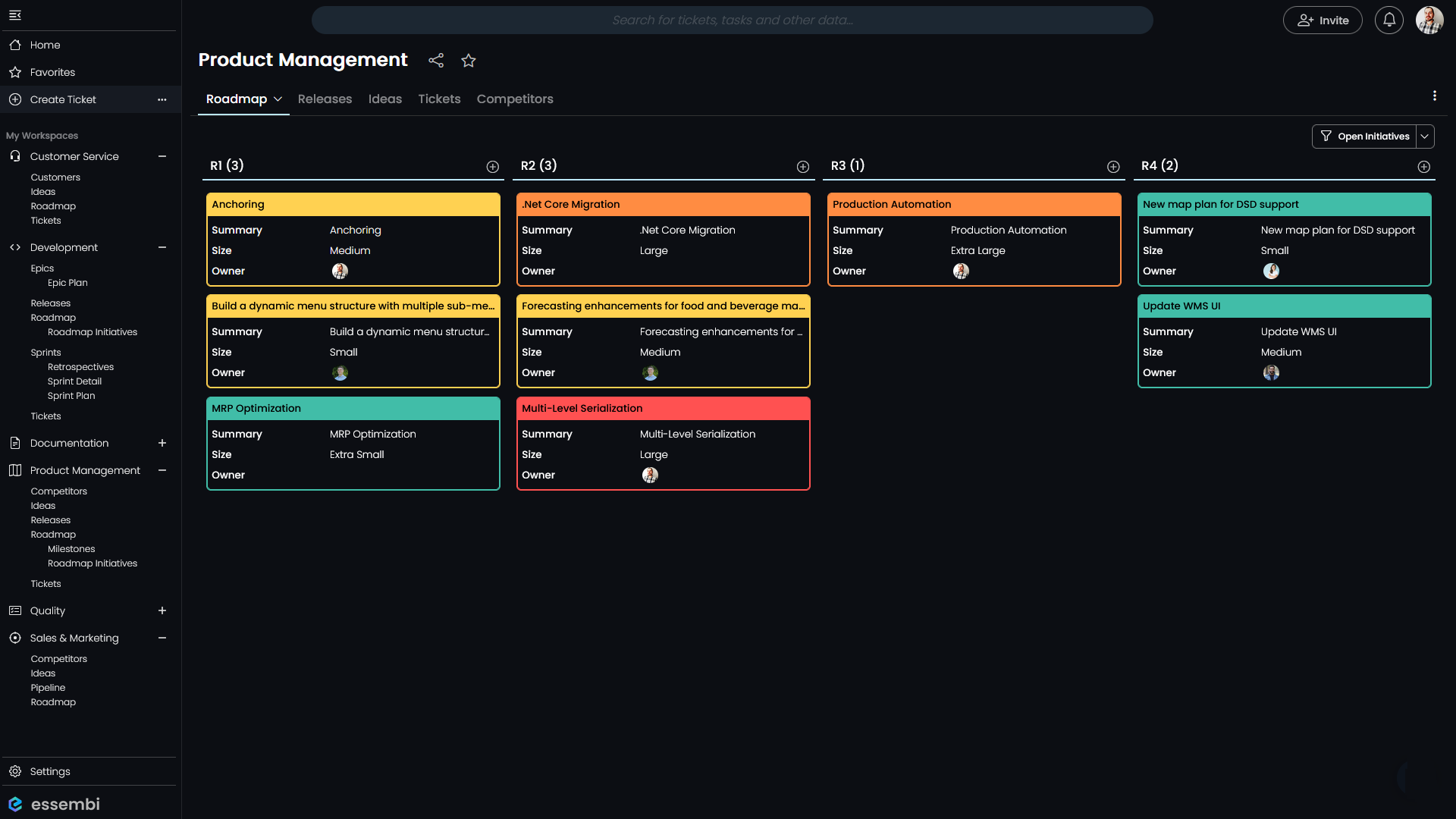Focus the ticket search field
This screenshot has width=1456, height=819.
click(x=732, y=20)
